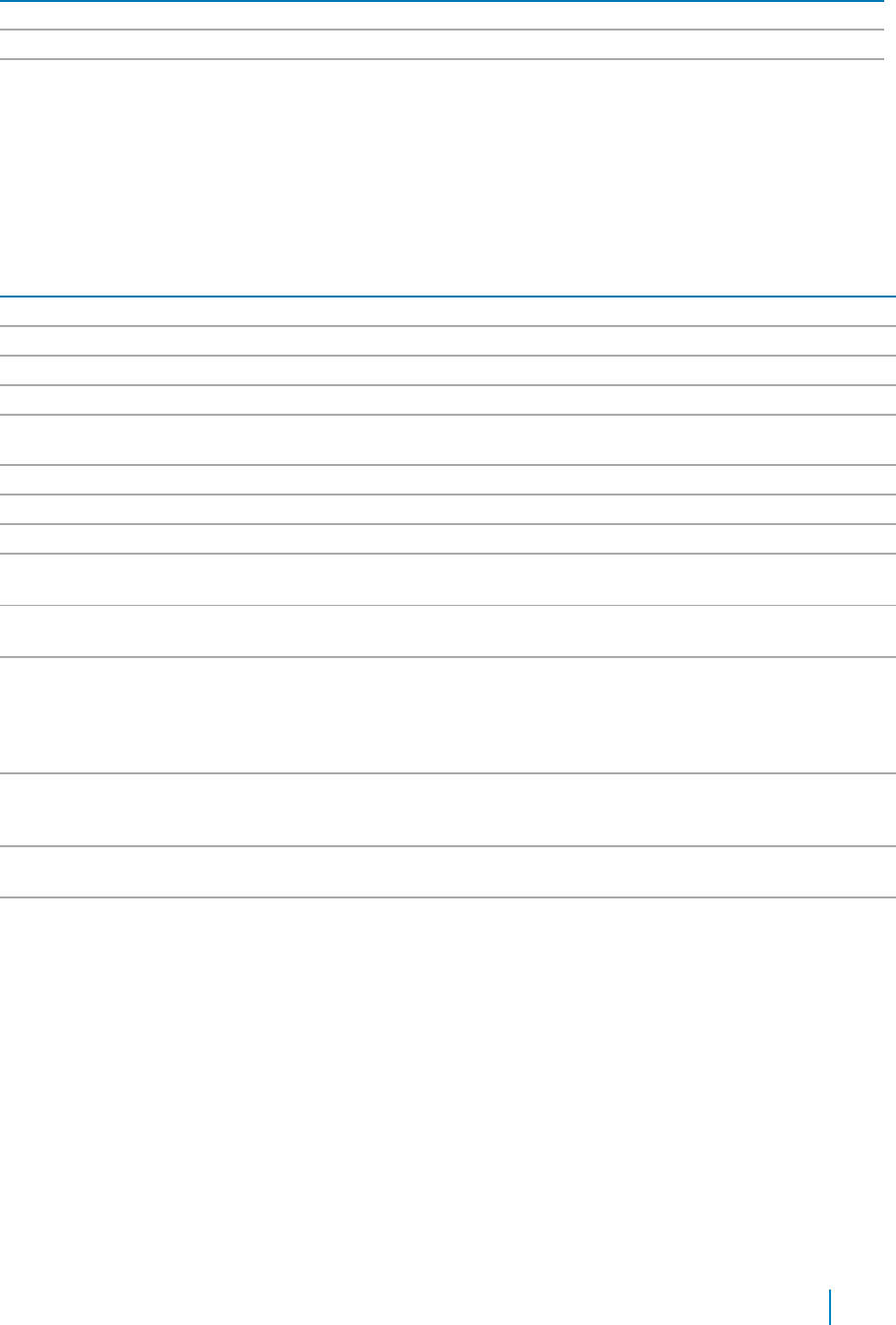Image resolution: width=896 pixels, height=1325 pixels.
Task: Click the blue top border line of upper table
Action: click(x=441, y=1)
